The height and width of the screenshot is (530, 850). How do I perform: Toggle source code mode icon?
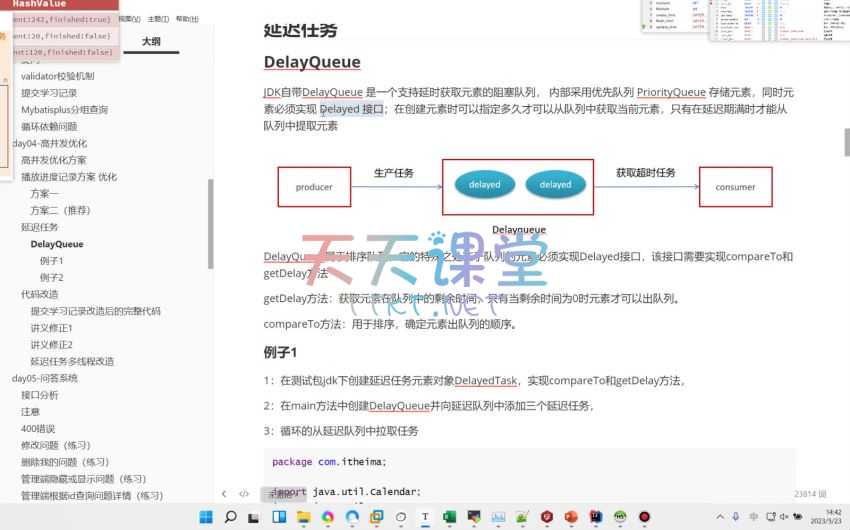pos(244,494)
